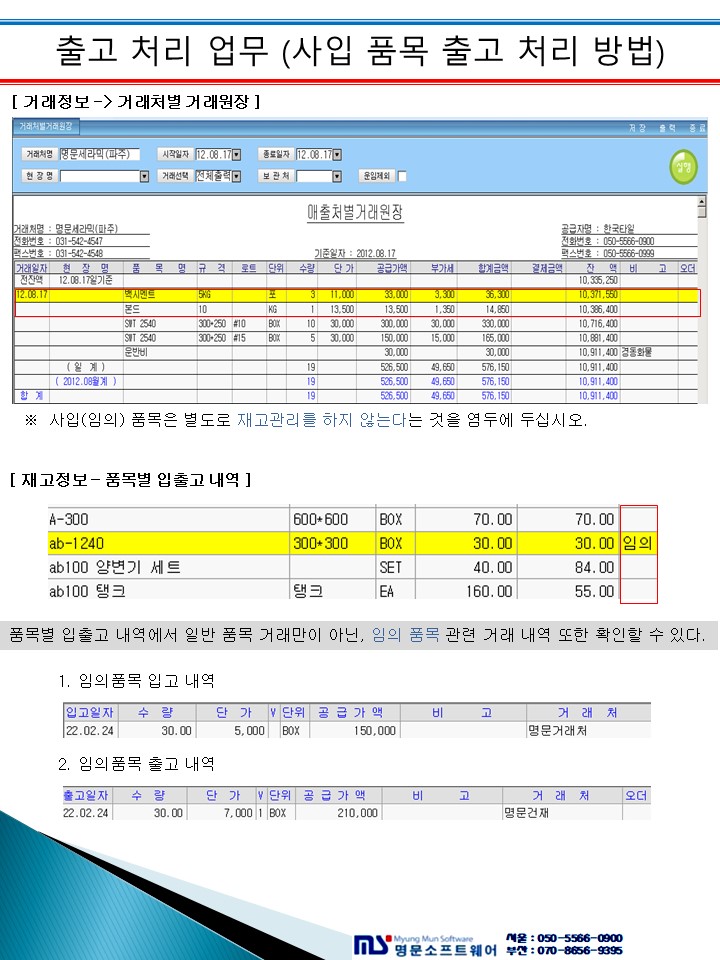Click the 거래일자 column header

[x=31, y=268]
